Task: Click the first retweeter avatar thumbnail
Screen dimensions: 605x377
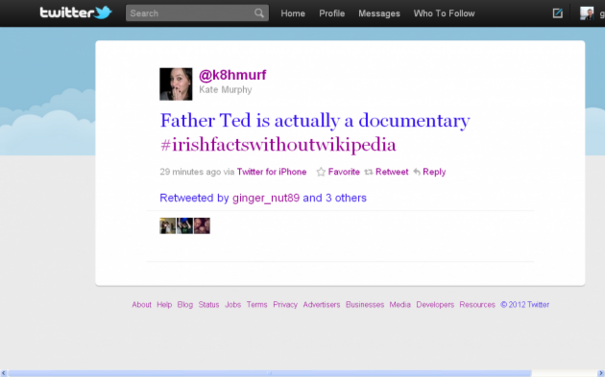Action: coord(167,226)
